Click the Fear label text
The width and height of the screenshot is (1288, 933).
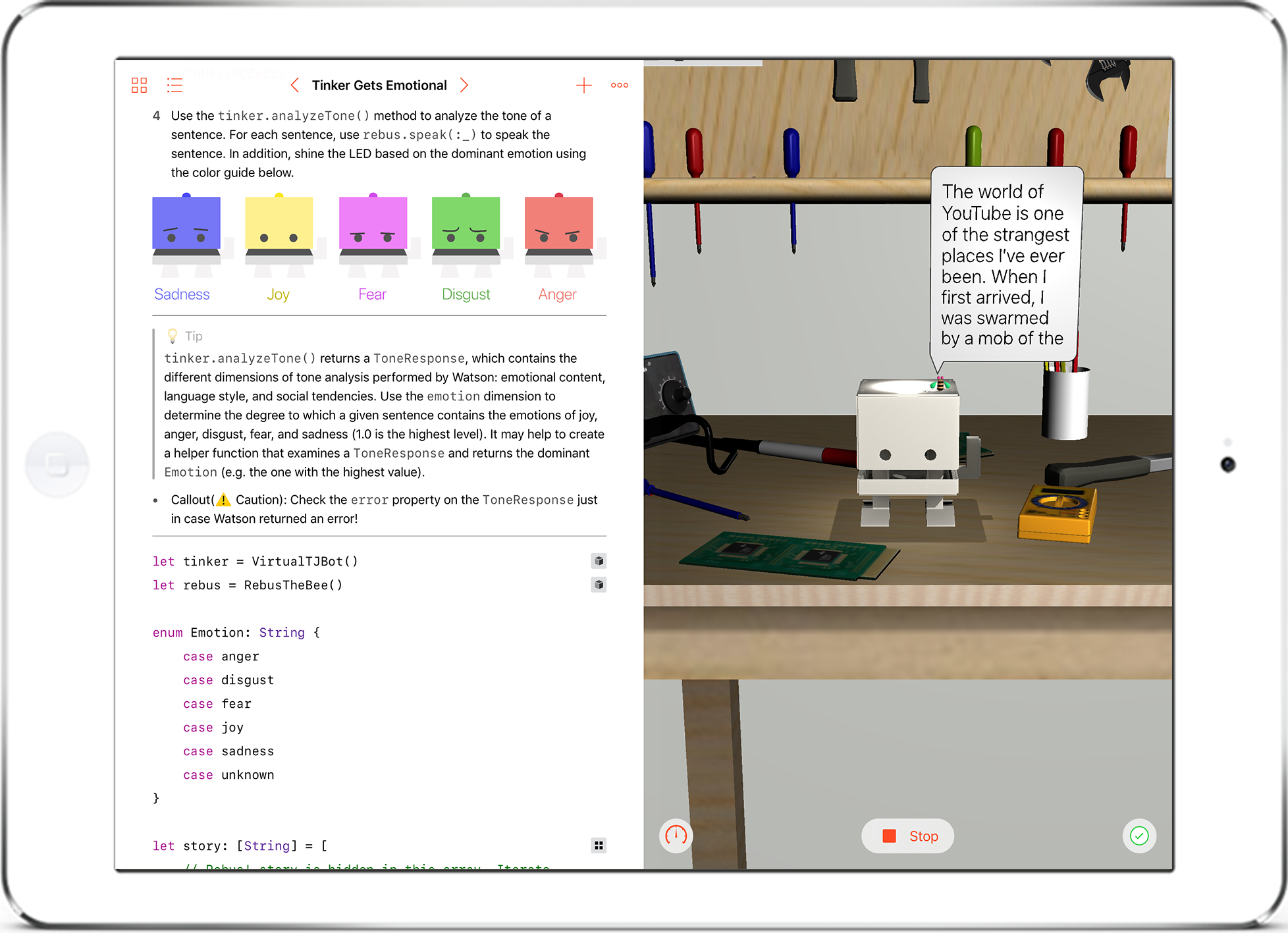click(x=372, y=294)
